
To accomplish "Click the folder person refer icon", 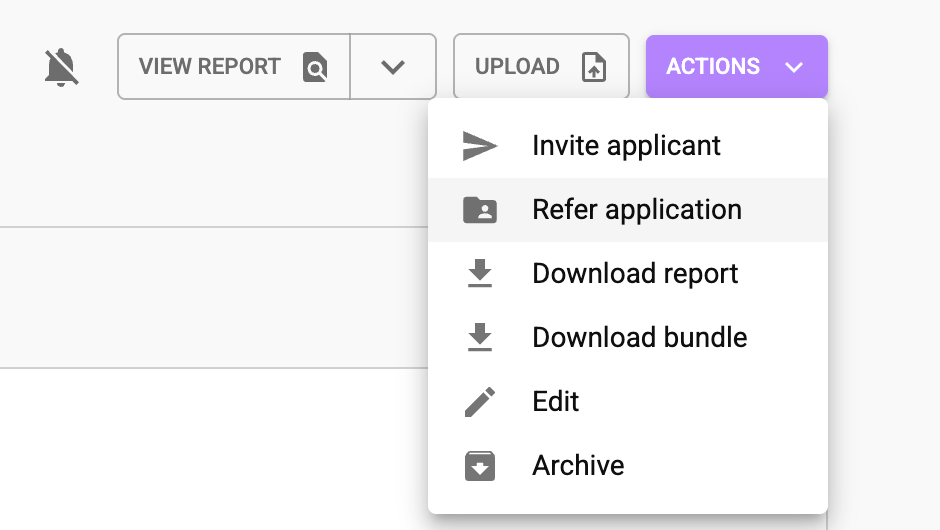I will tap(480, 210).
